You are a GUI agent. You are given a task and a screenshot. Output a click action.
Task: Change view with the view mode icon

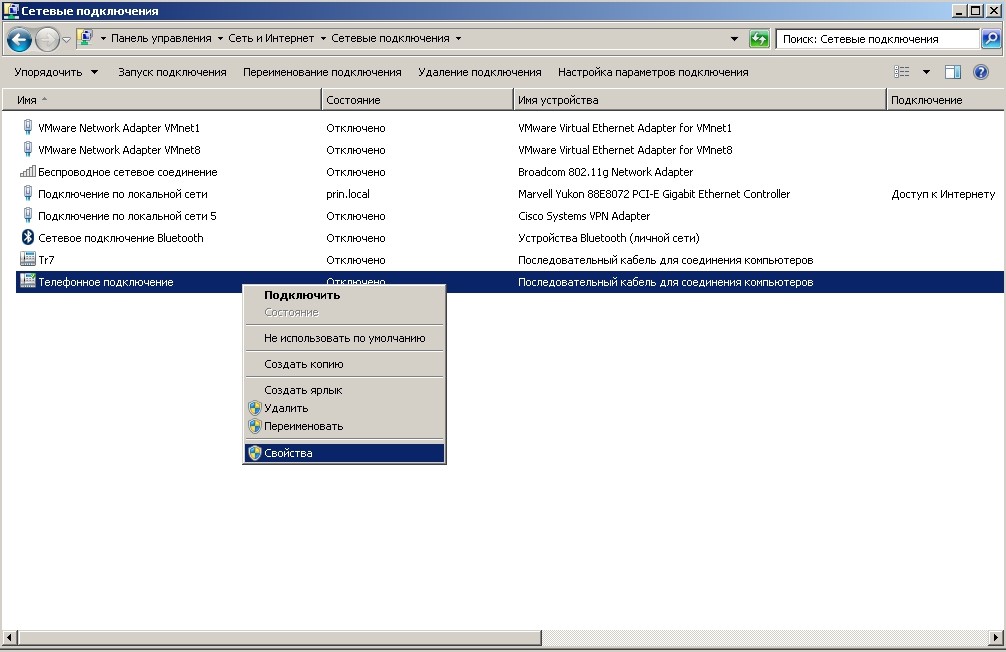pyautogui.click(x=901, y=72)
